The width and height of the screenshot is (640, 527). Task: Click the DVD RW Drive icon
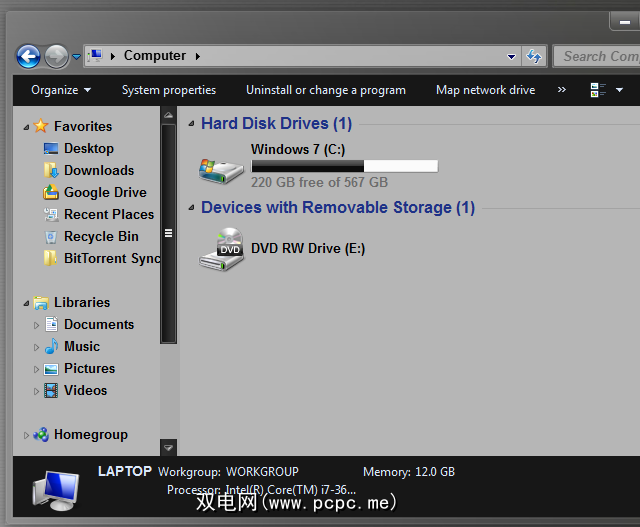point(221,249)
